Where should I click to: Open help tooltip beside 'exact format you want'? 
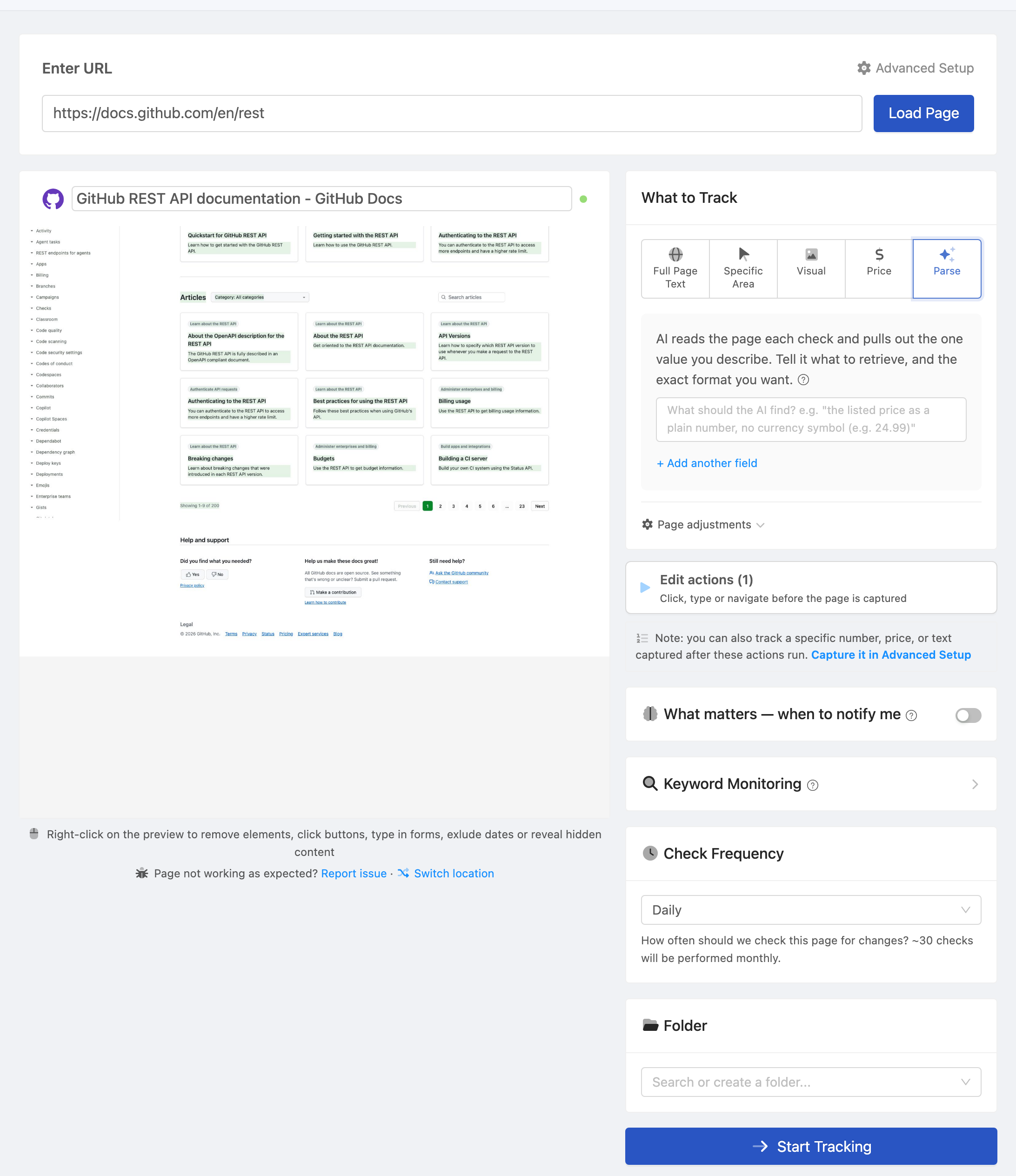click(803, 380)
